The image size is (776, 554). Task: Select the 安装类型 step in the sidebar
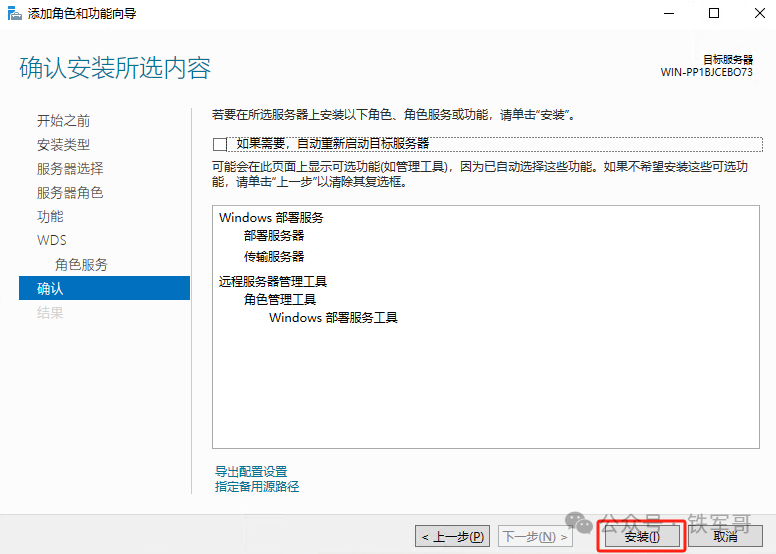(x=63, y=145)
